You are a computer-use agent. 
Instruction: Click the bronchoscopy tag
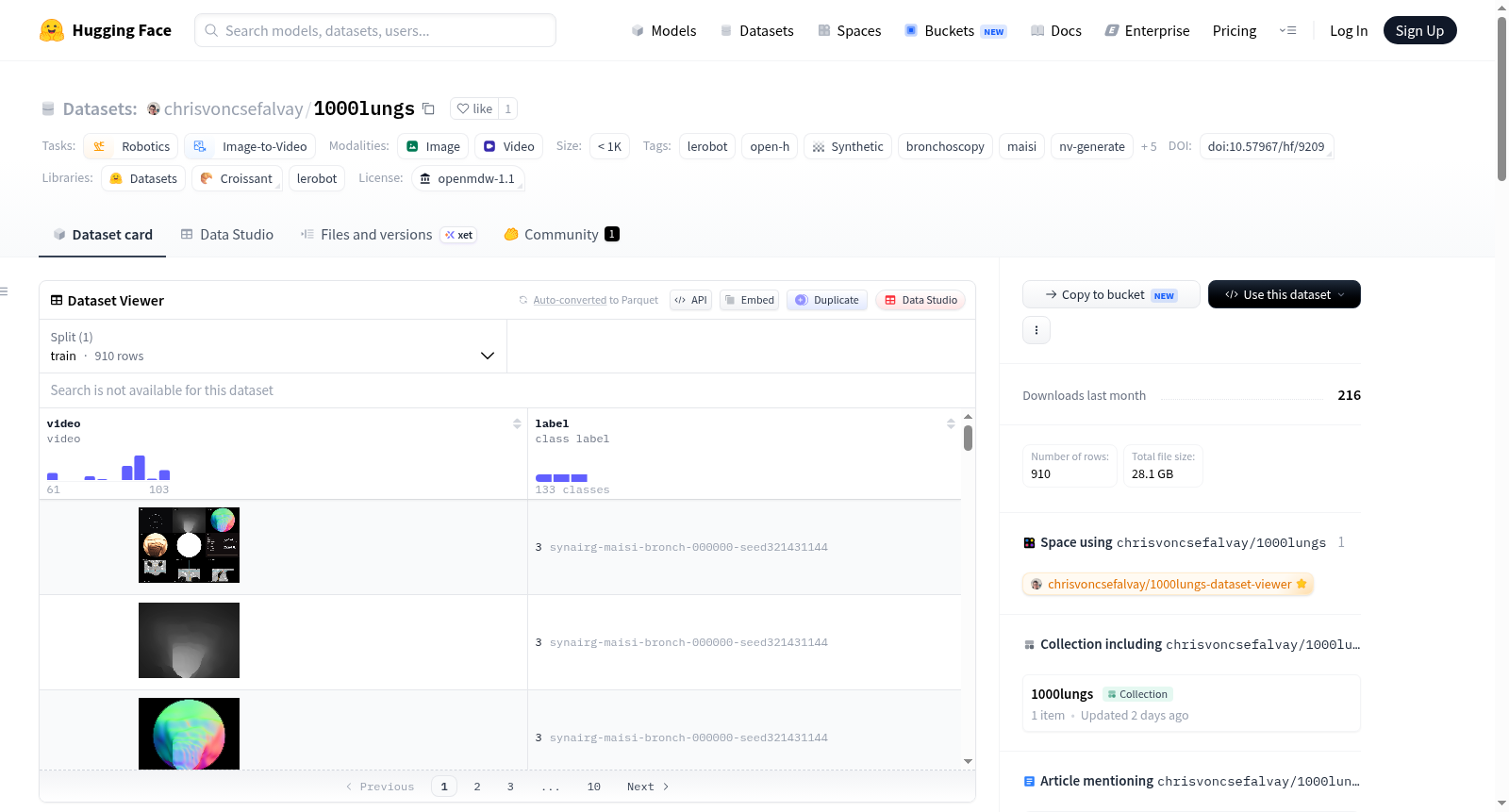(x=945, y=146)
